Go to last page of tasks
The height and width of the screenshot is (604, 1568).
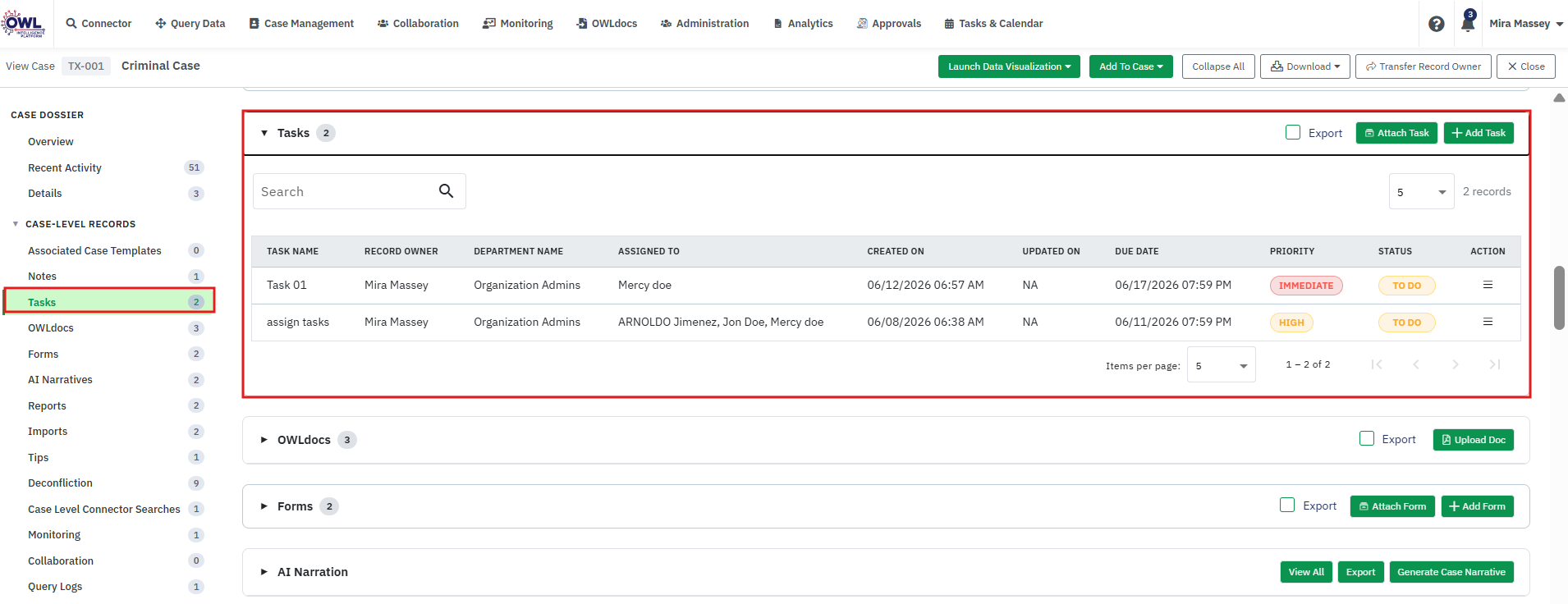coord(1495,364)
